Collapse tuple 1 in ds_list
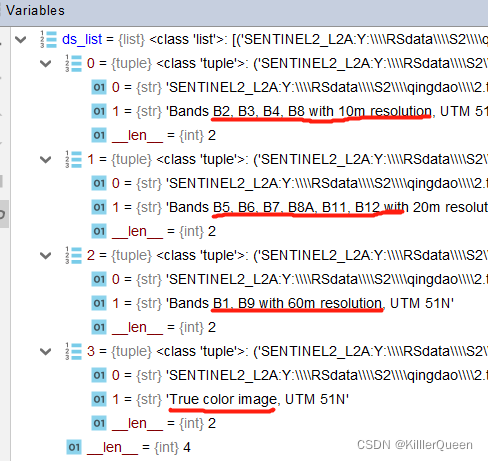488x461 pixels. pos(45,160)
